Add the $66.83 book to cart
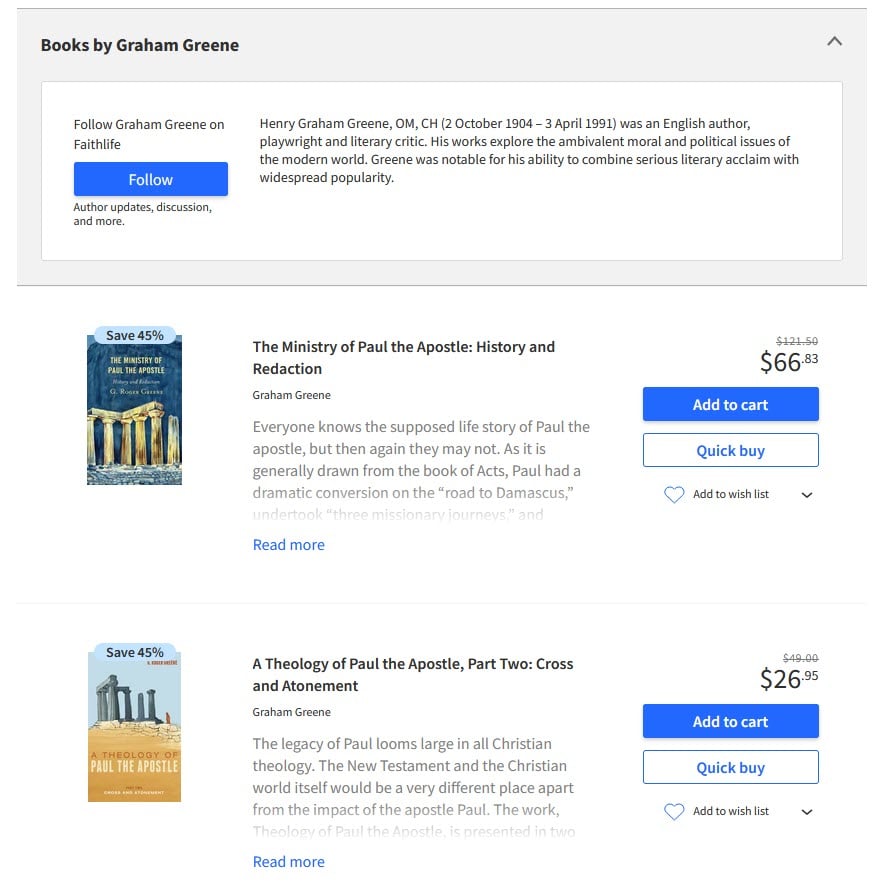The height and width of the screenshot is (887, 885). 730,405
